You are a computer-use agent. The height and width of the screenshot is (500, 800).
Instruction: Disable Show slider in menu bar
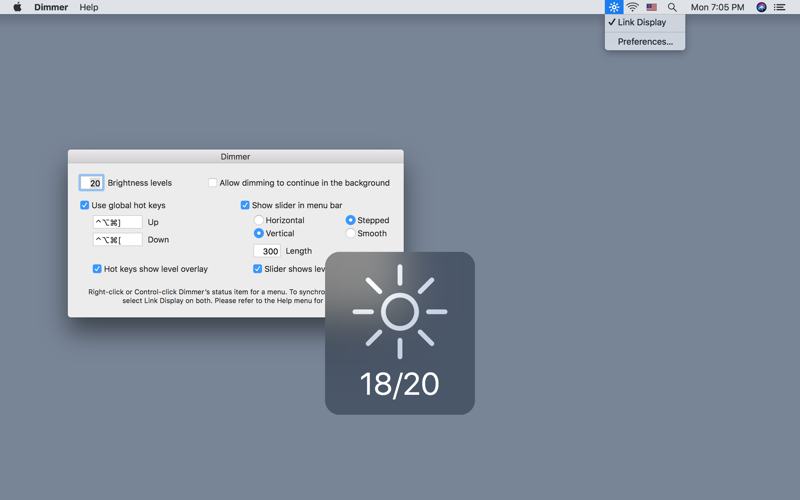click(245, 205)
